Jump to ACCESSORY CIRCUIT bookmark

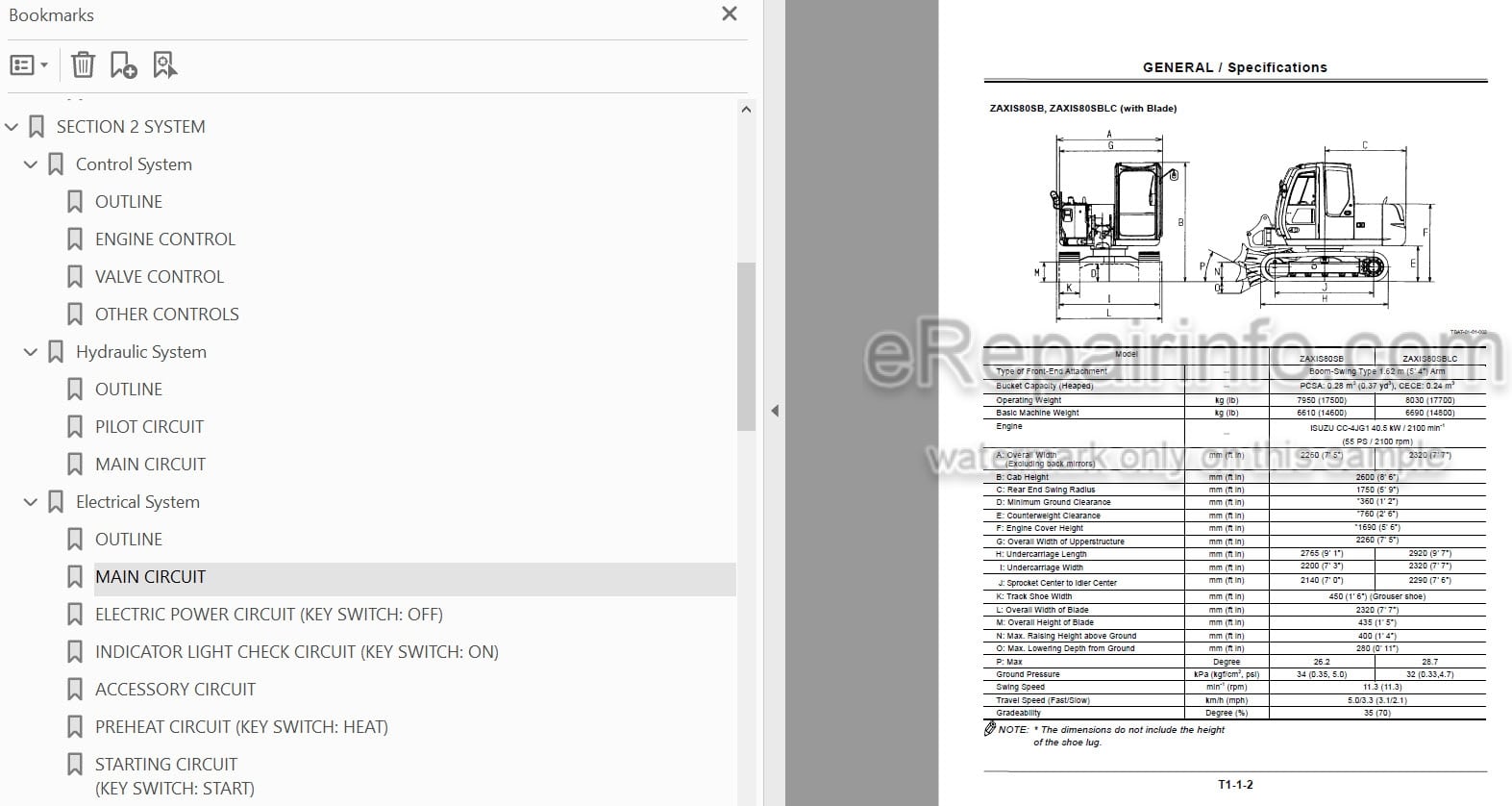(x=175, y=690)
